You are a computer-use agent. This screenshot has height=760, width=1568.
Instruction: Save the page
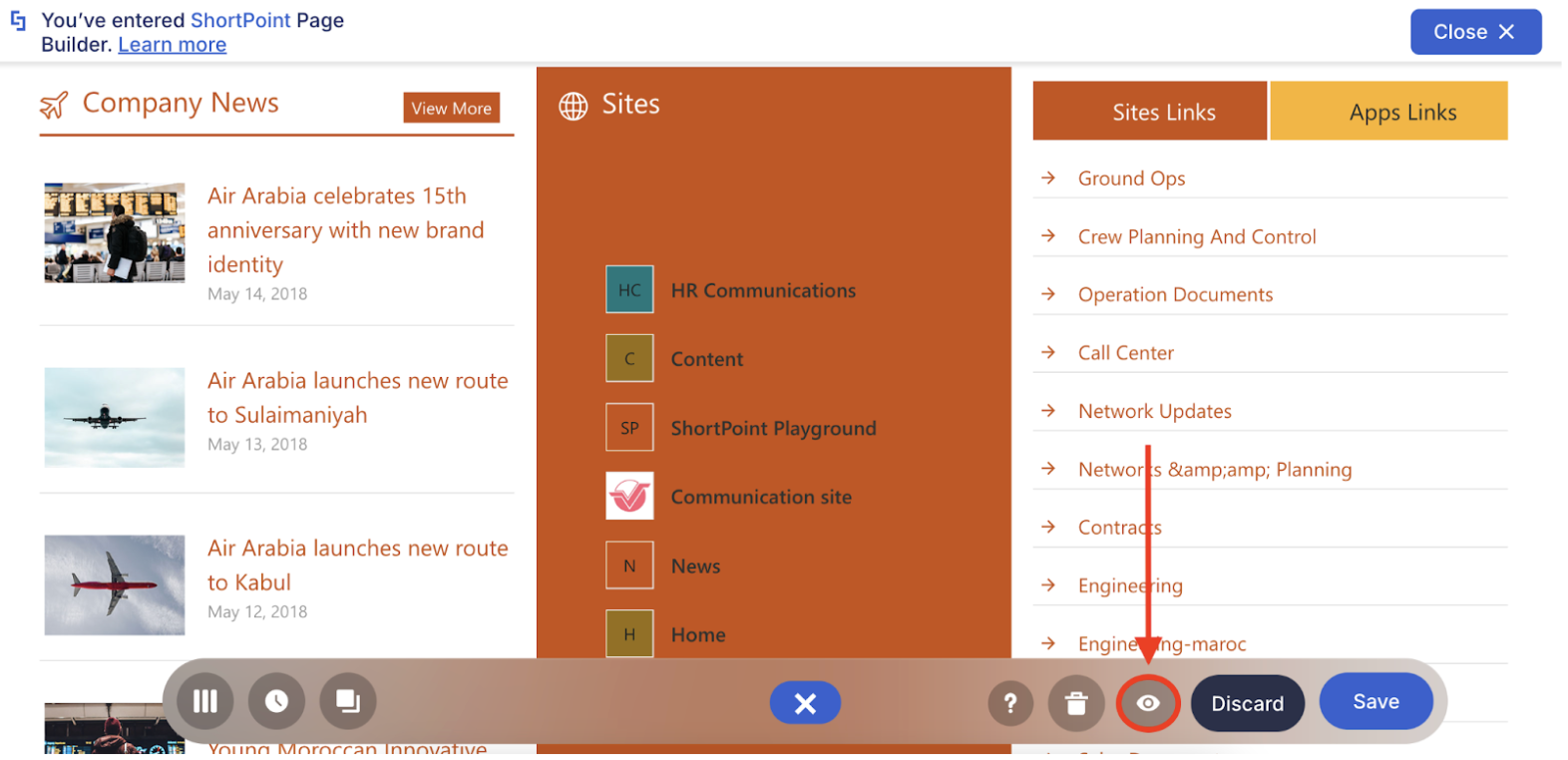pos(1375,701)
